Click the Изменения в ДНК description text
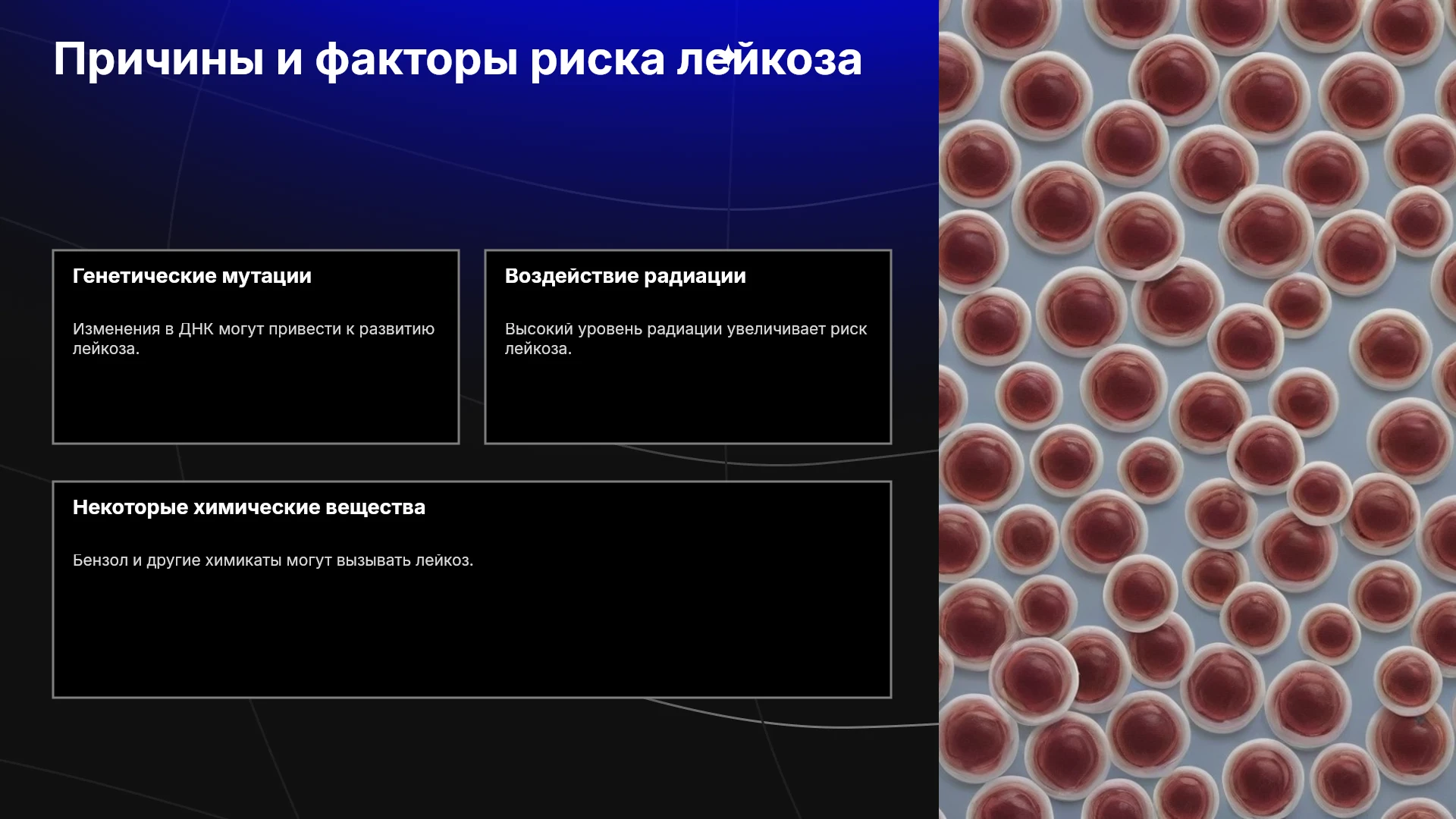 point(253,339)
